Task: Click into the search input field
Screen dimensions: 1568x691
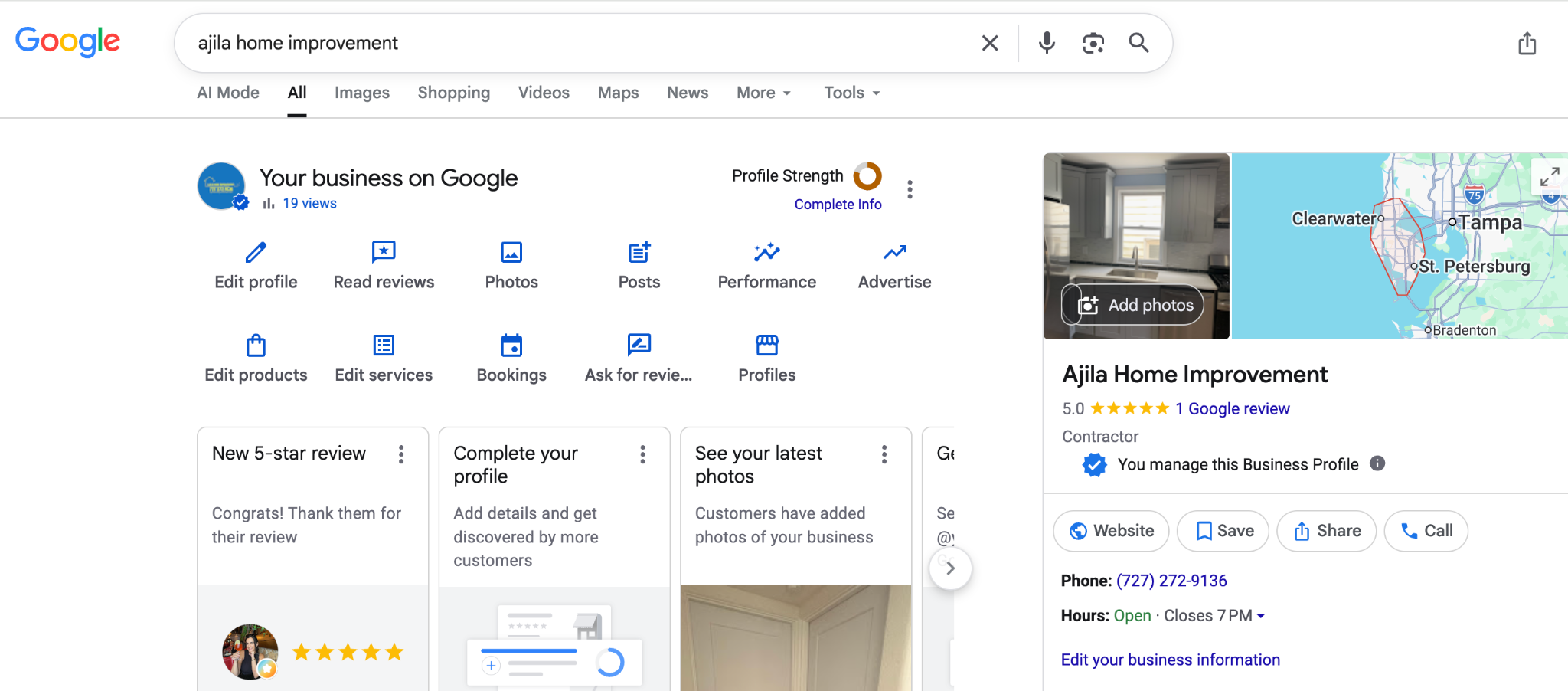Action: click(x=582, y=43)
